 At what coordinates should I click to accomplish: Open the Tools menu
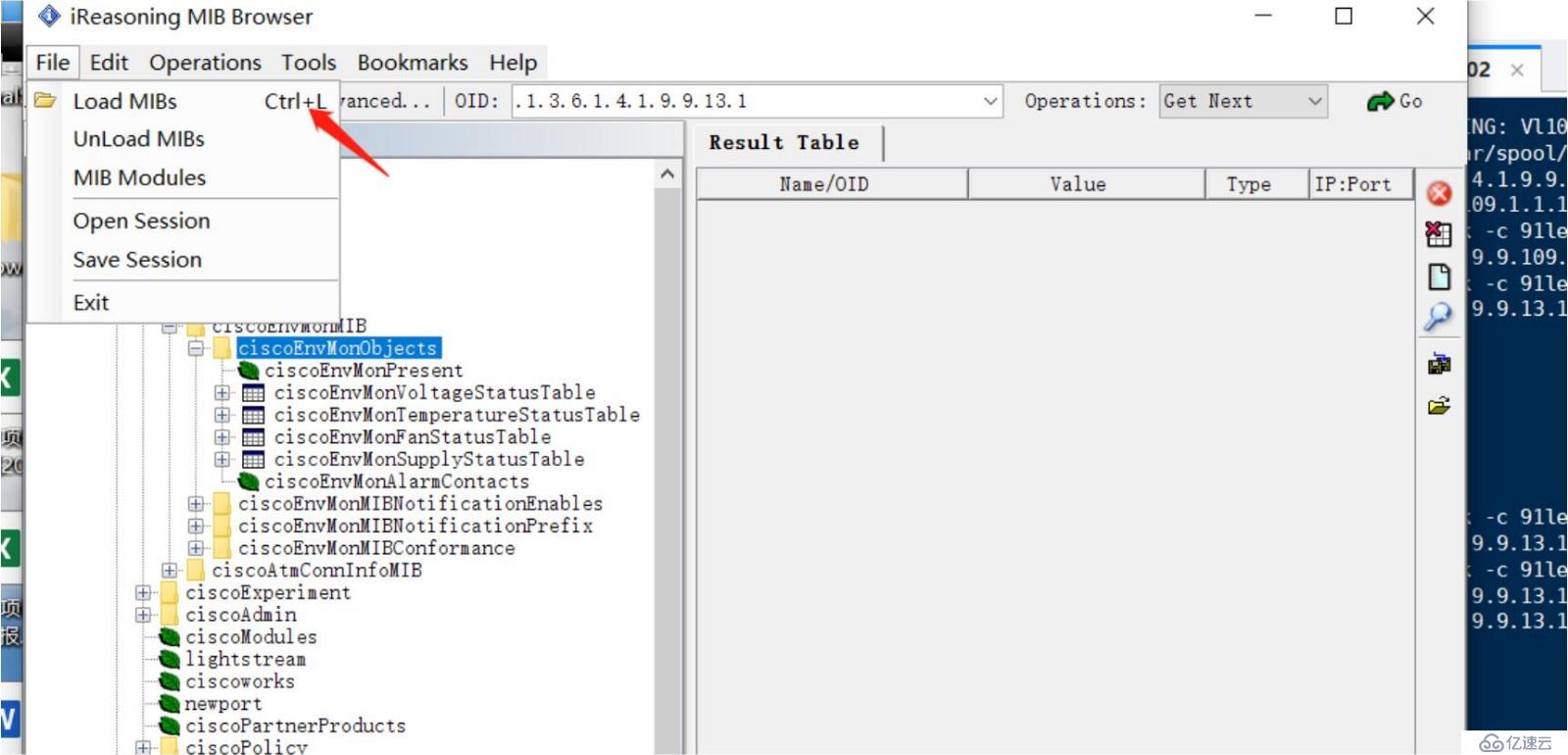point(309,63)
